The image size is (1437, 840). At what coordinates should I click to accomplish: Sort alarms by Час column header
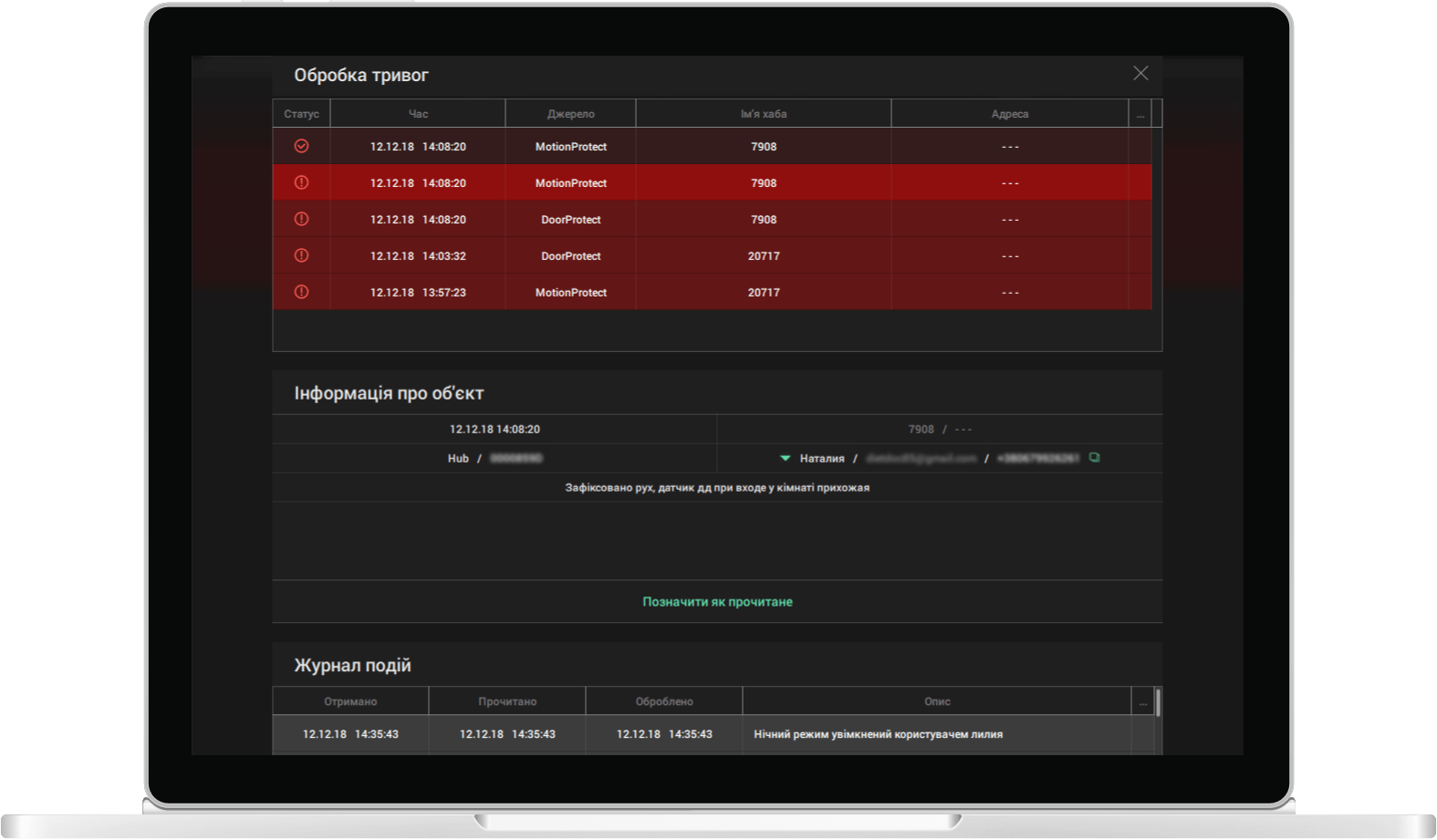click(418, 114)
